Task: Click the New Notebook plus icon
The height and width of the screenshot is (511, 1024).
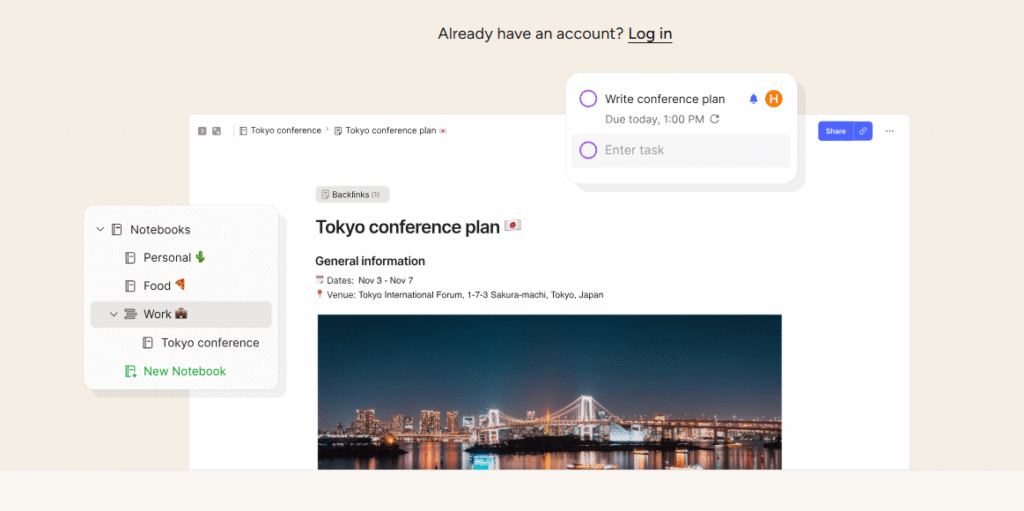Action: [130, 371]
